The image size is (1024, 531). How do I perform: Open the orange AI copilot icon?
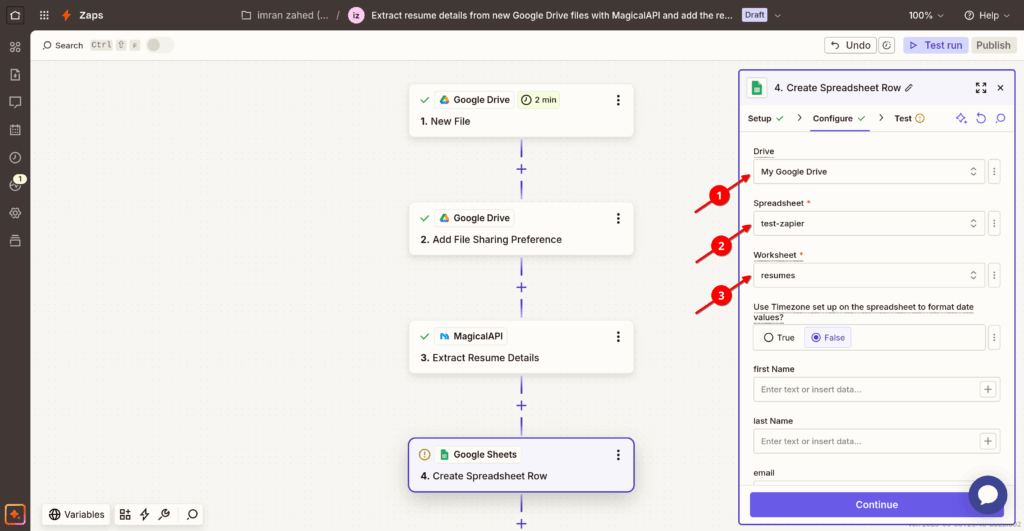pyautogui.click(x=15, y=514)
